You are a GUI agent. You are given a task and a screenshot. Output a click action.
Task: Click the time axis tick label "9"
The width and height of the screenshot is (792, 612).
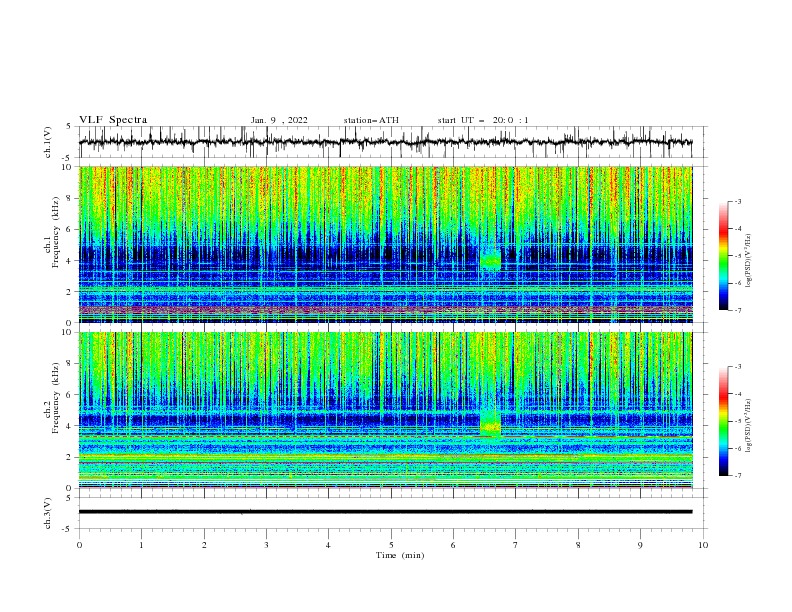click(x=640, y=545)
